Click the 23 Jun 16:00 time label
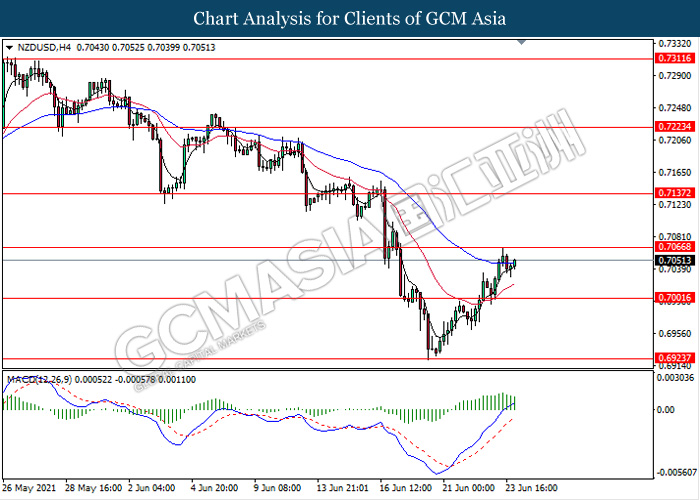Screen dimensions: 700x500 coord(532,488)
